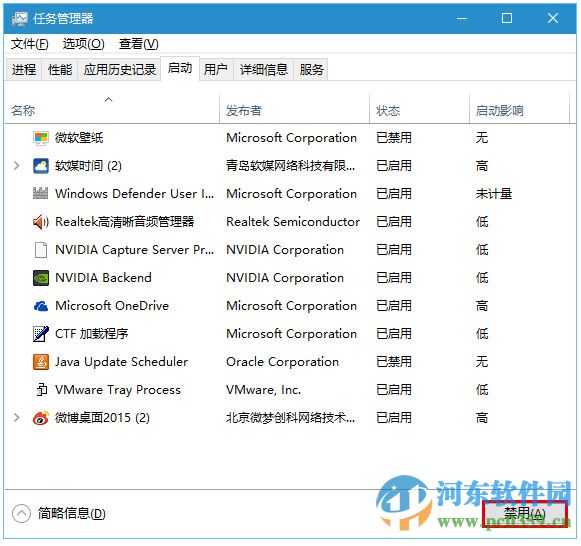The height and width of the screenshot is (546, 581).
Task: Minimize the Task Manager window
Action: [x=462, y=18]
